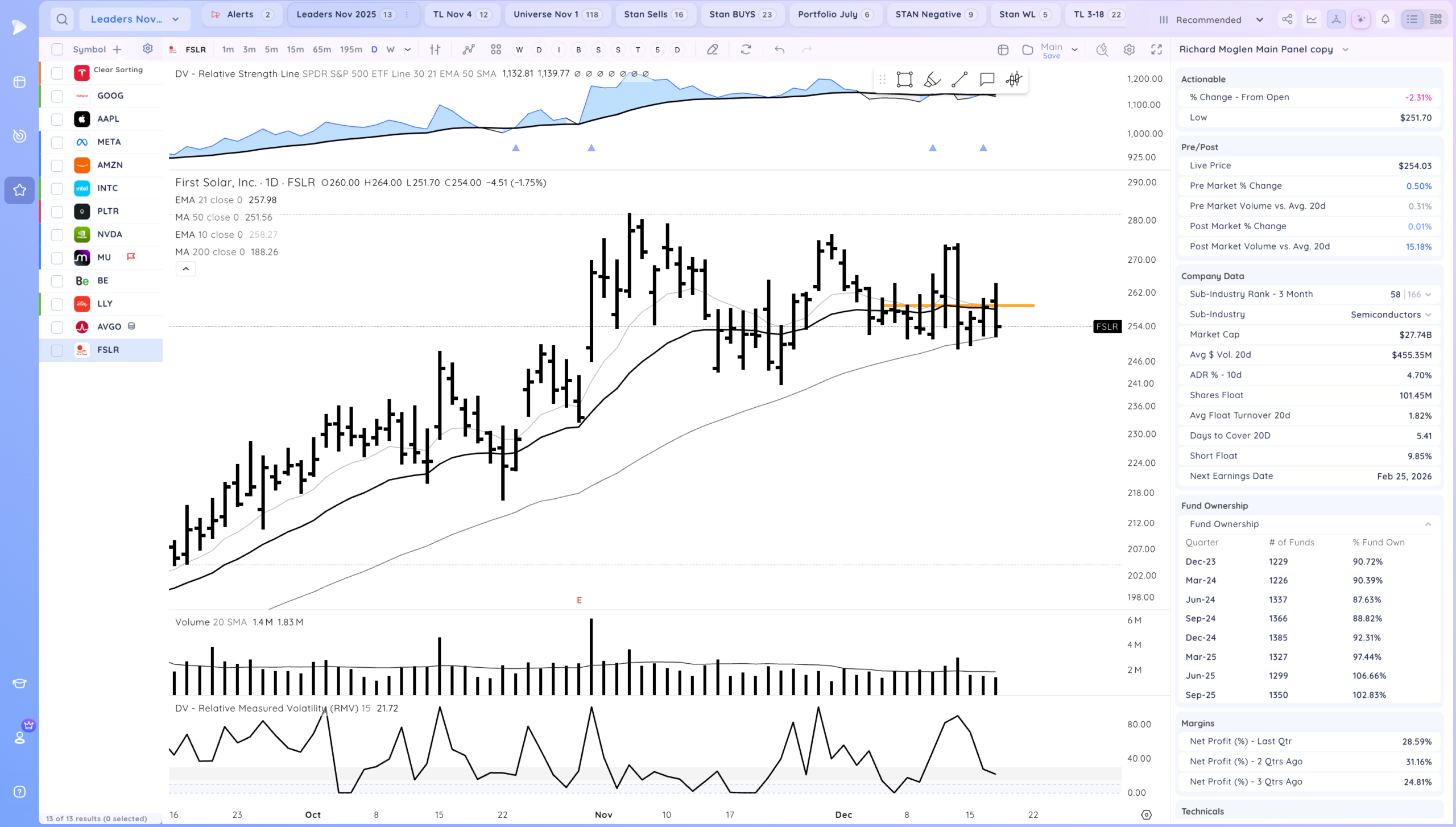1456x827 pixels.
Task: Select the trend line drawing tool
Action: [x=959, y=80]
